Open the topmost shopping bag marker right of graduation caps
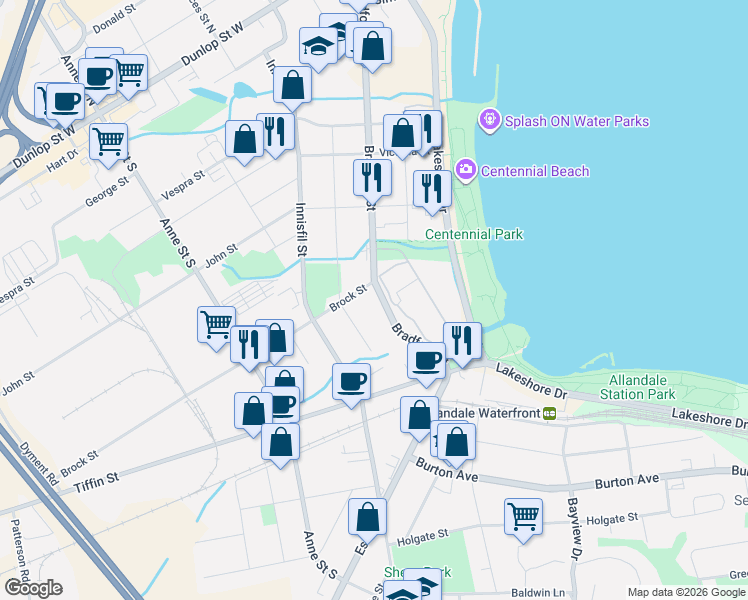The width and height of the screenshot is (748, 600). (373, 48)
